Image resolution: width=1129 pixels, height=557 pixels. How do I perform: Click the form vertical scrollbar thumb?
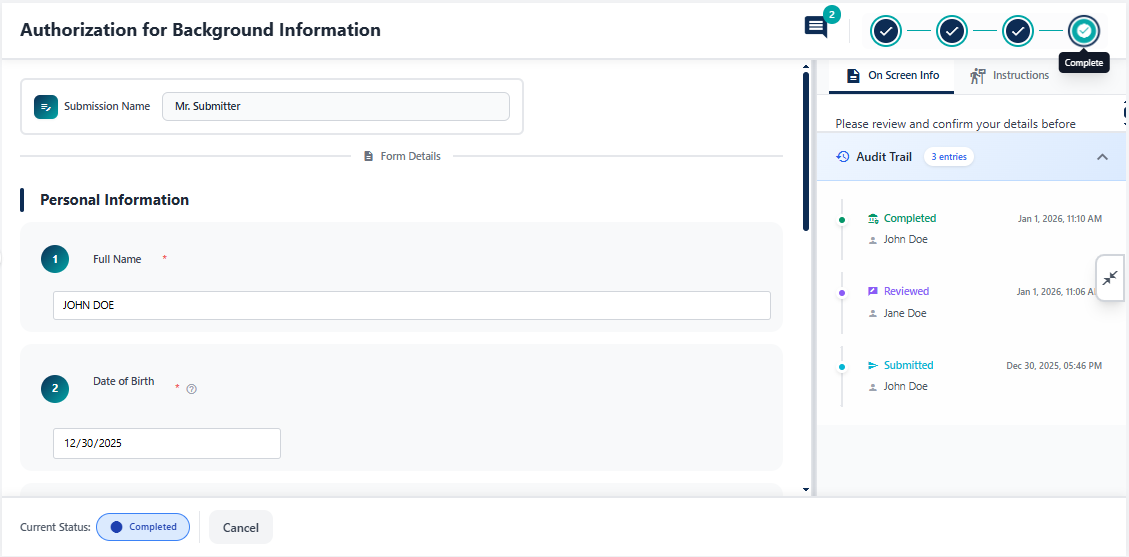pos(806,152)
